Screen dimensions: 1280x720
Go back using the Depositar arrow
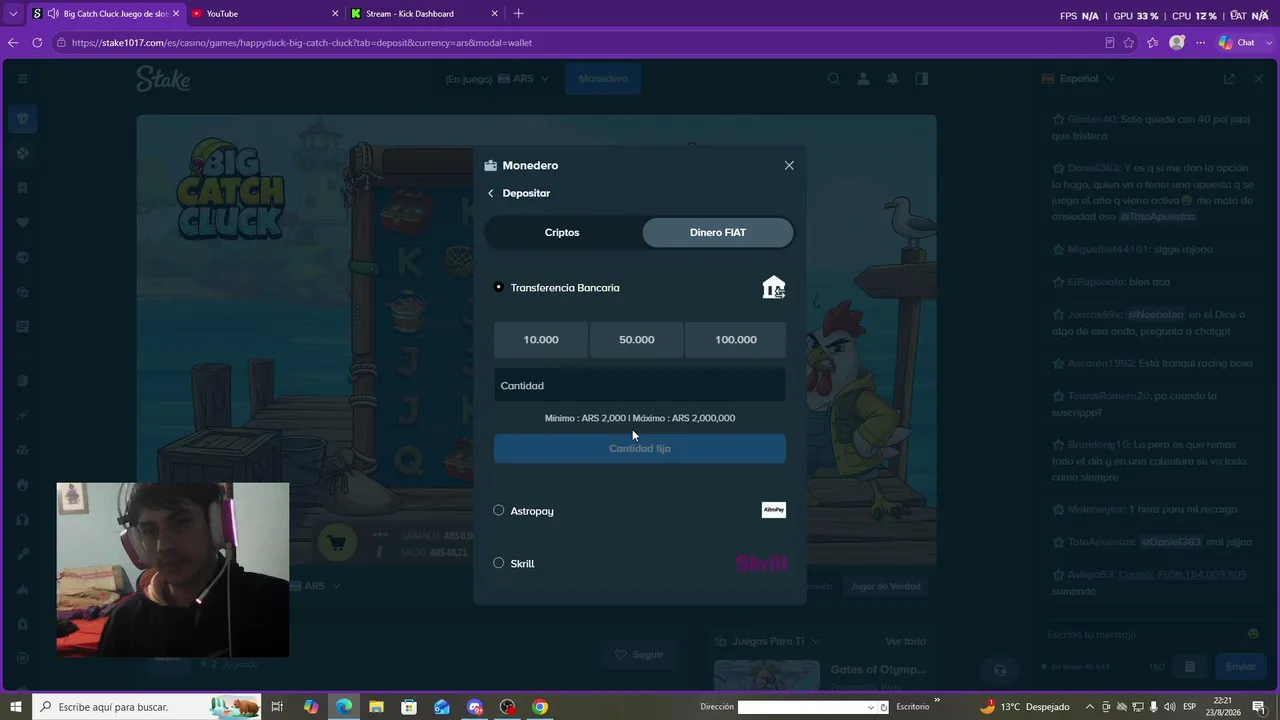[490, 193]
